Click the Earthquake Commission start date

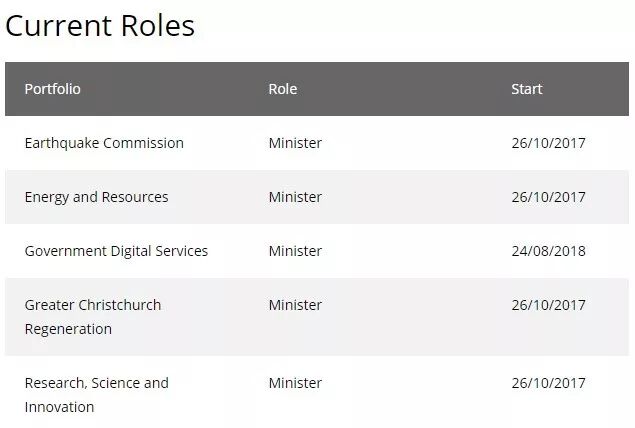tap(548, 143)
